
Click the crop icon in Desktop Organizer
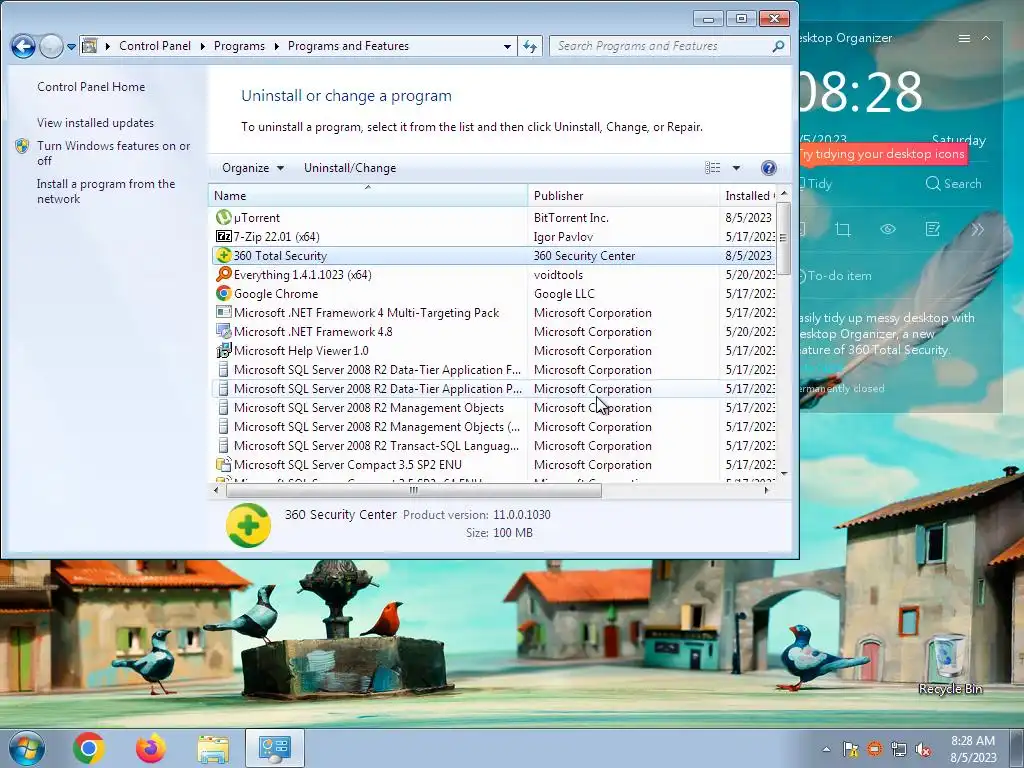pyautogui.click(x=842, y=229)
